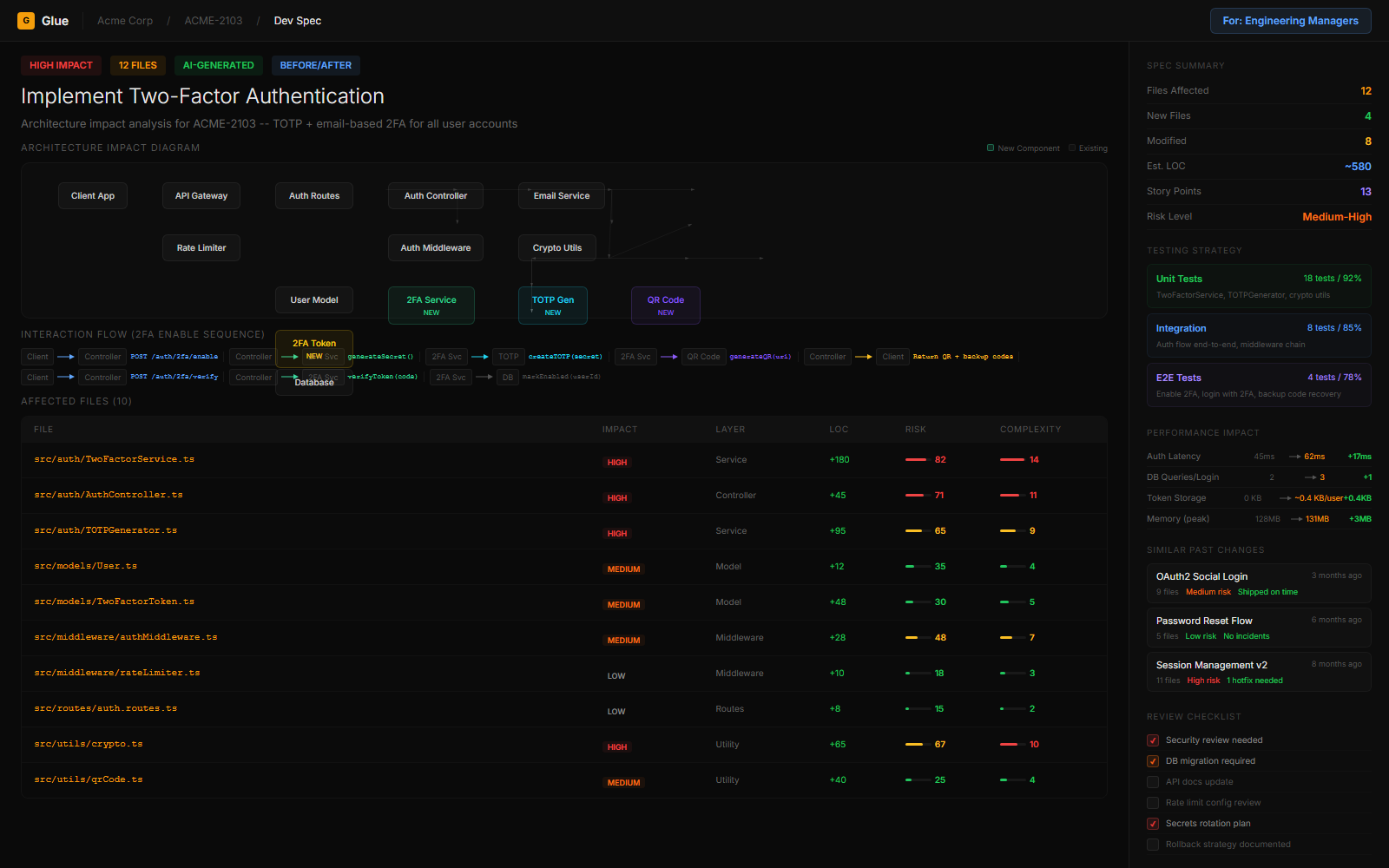This screenshot has height=868, width=1389.
Task: Click For: Engineering Managers button
Action: coord(1290,21)
